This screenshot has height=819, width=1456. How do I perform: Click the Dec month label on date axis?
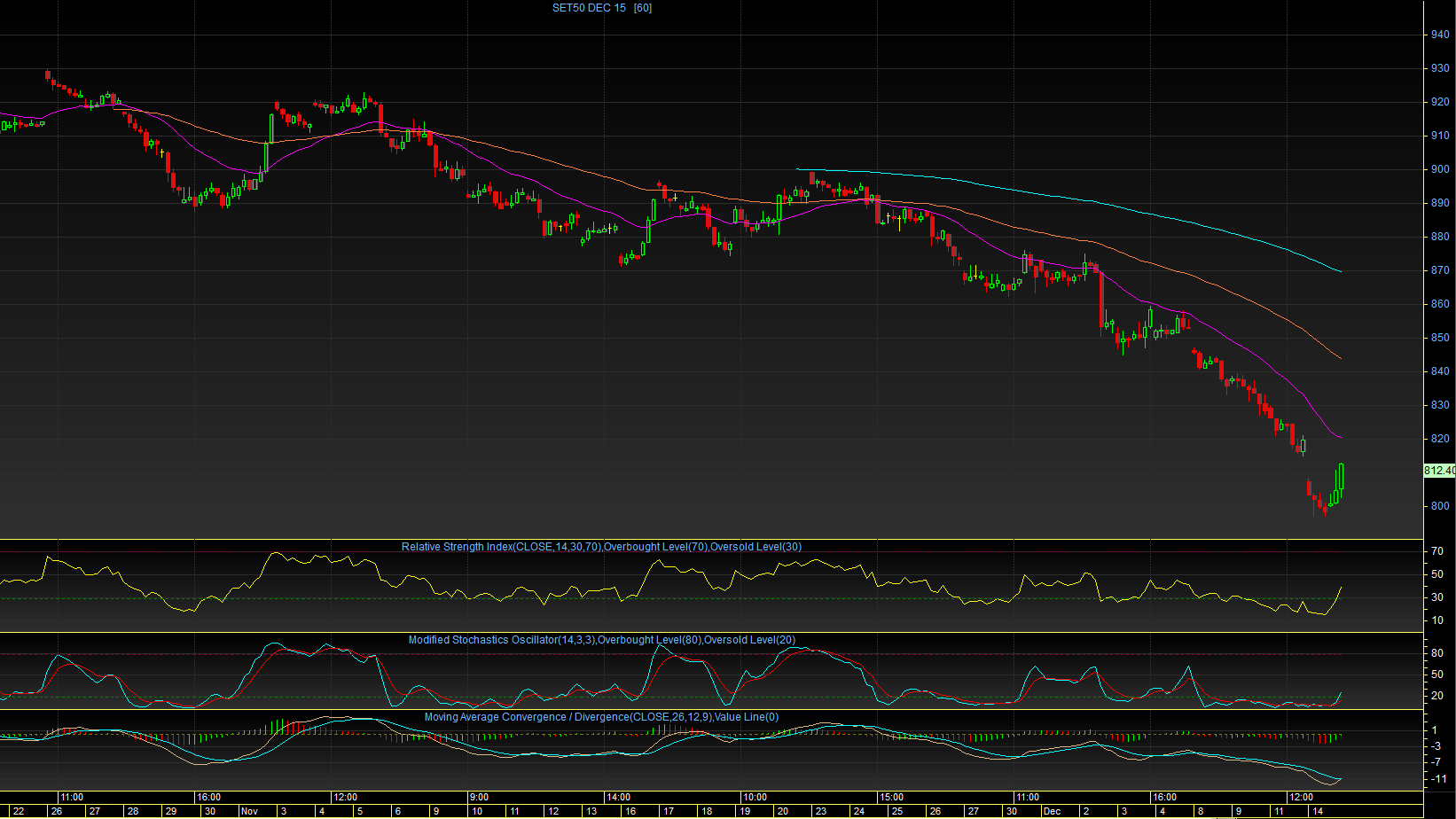(x=1052, y=811)
